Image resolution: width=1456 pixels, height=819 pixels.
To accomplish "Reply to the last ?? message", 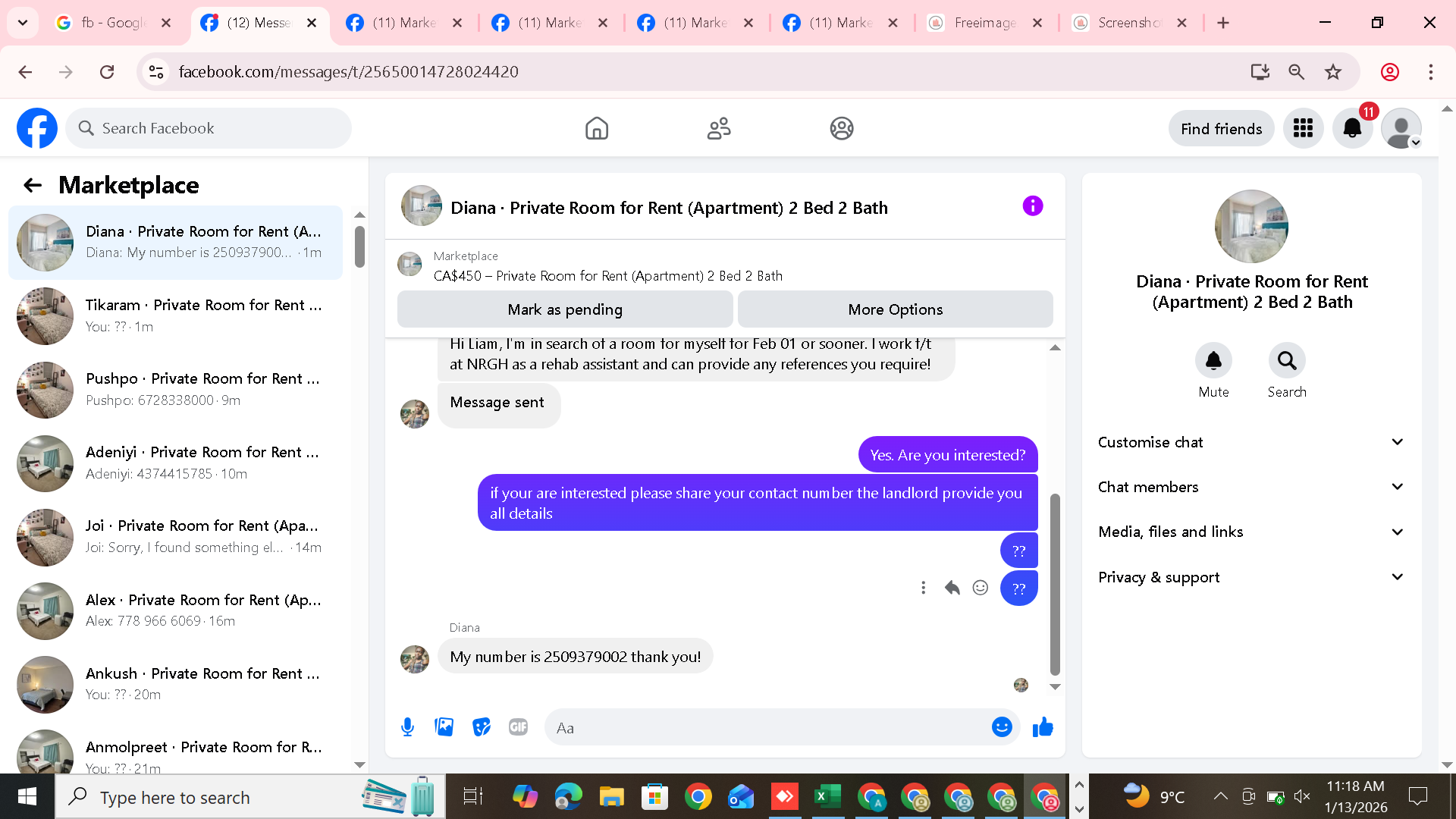I will [x=952, y=588].
